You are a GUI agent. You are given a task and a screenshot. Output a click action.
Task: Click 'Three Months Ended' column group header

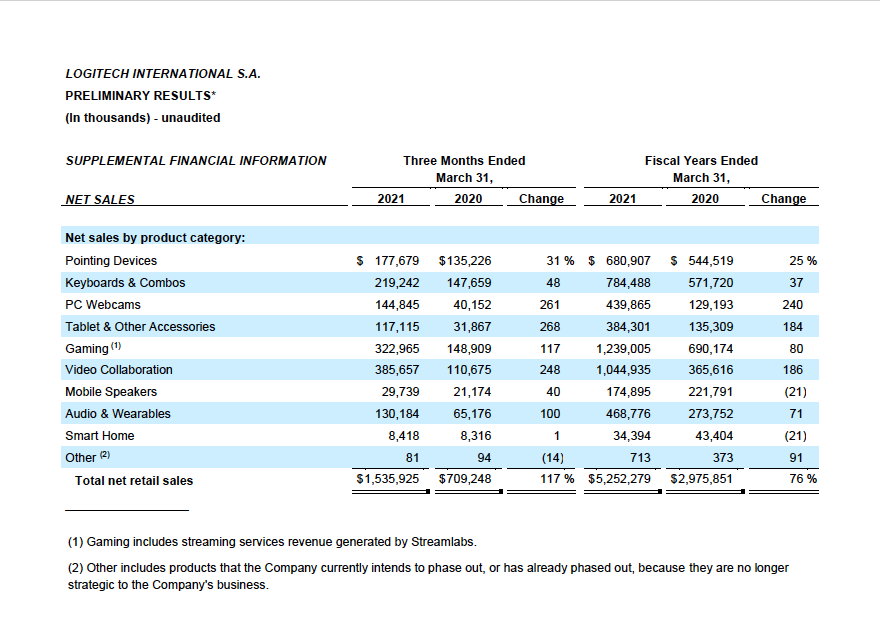[x=464, y=161]
